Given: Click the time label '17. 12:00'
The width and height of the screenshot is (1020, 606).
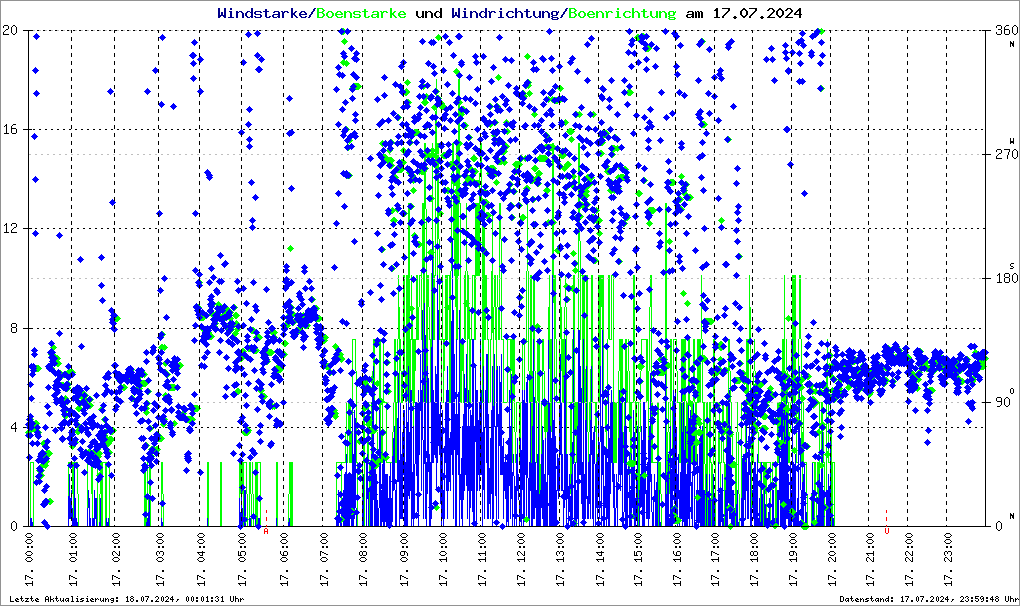Looking at the screenshot, I should click(x=522, y=559).
